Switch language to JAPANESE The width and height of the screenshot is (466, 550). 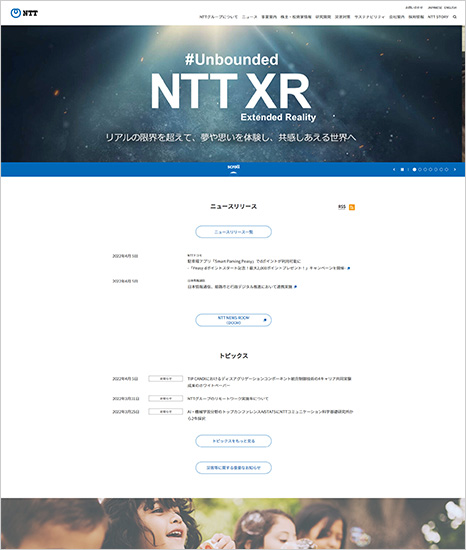point(435,7)
